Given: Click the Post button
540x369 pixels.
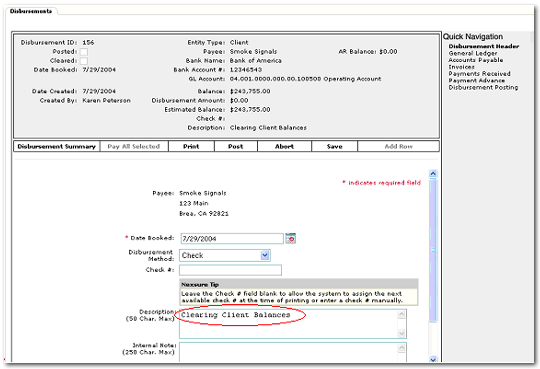Looking at the screenshot, I should click(236, 146).
